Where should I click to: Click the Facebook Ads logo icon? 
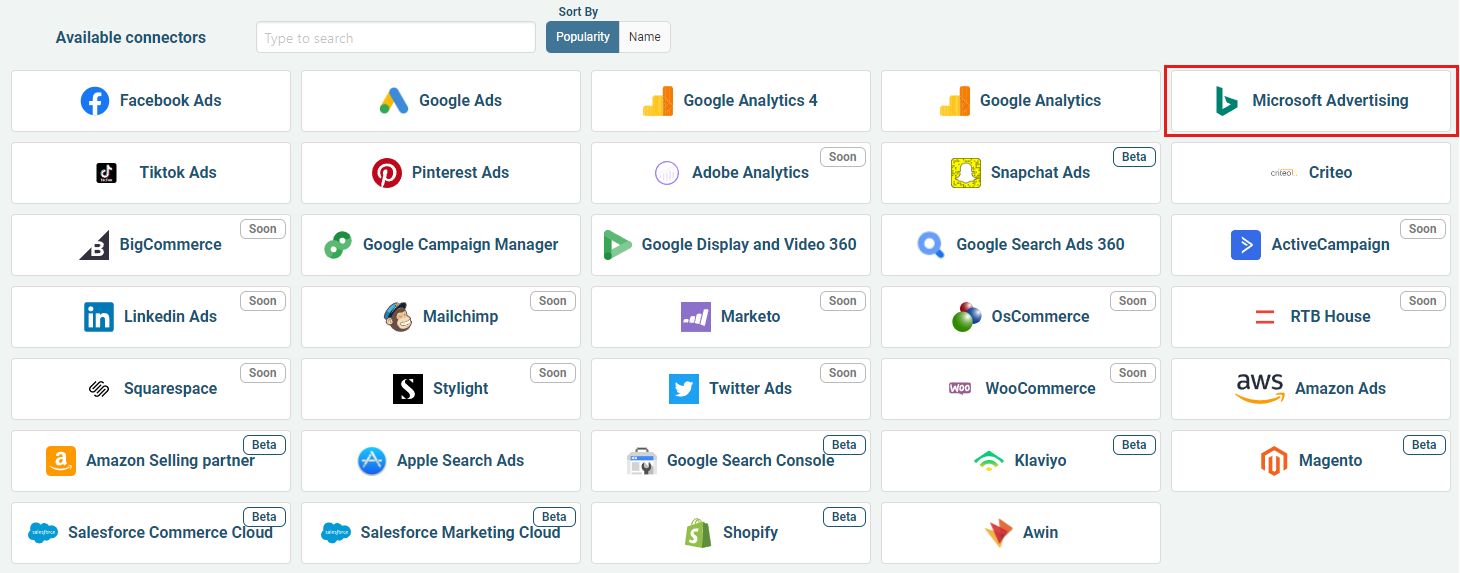[x=95, y=101]
